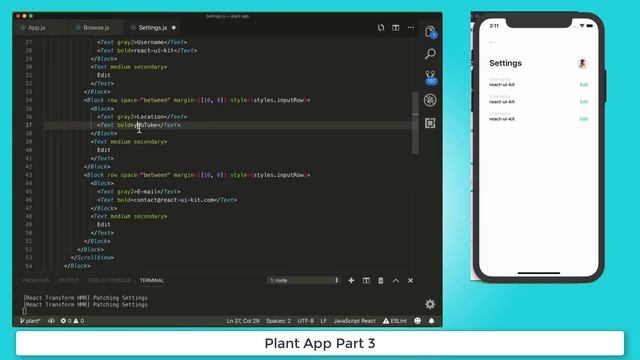The height and width of the screenshot is (360, 640).
Task: Change end of line via LF entry
Action: (324, 321)
